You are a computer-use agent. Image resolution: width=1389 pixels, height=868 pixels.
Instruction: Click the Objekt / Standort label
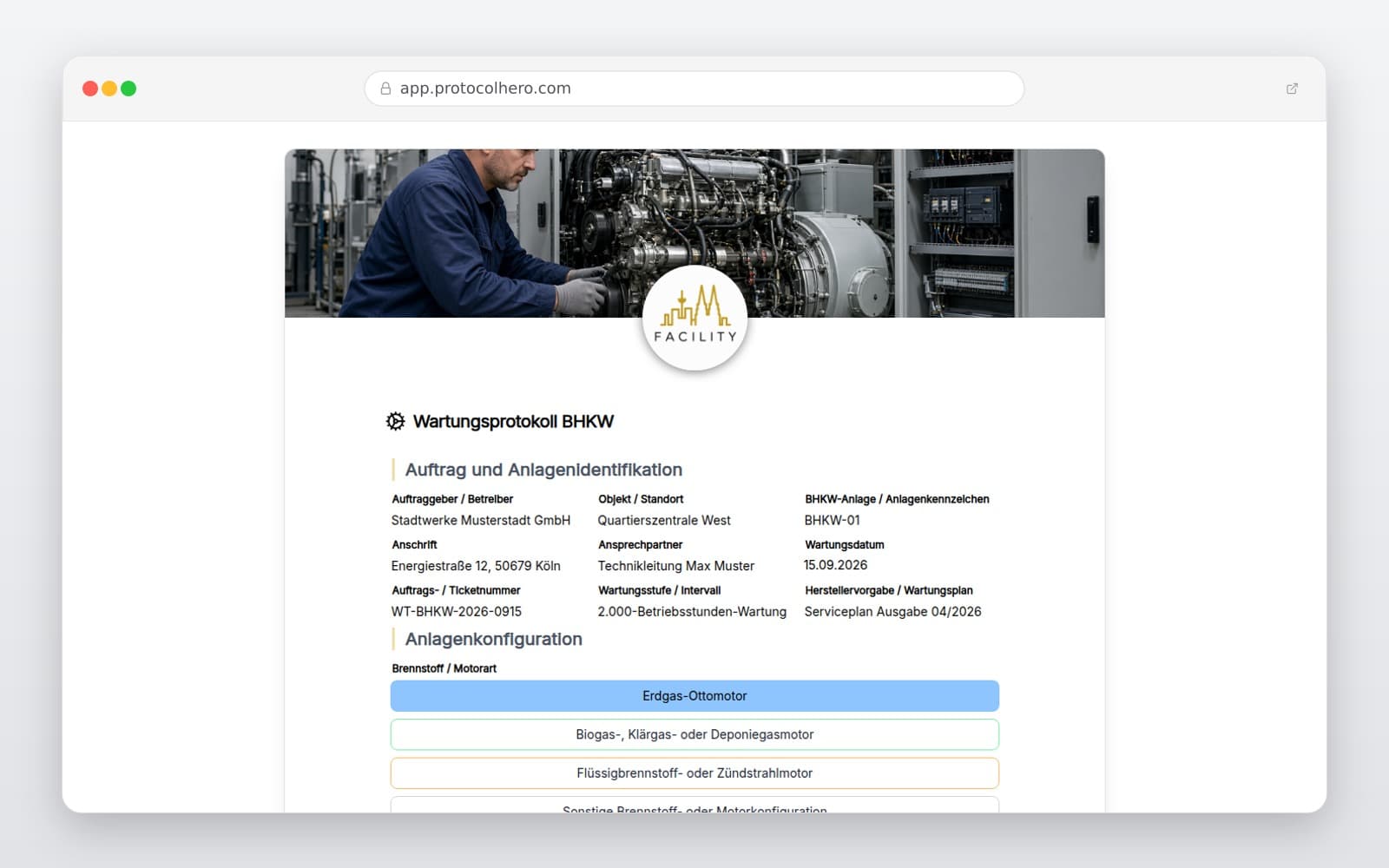click(x=641, y=499)
